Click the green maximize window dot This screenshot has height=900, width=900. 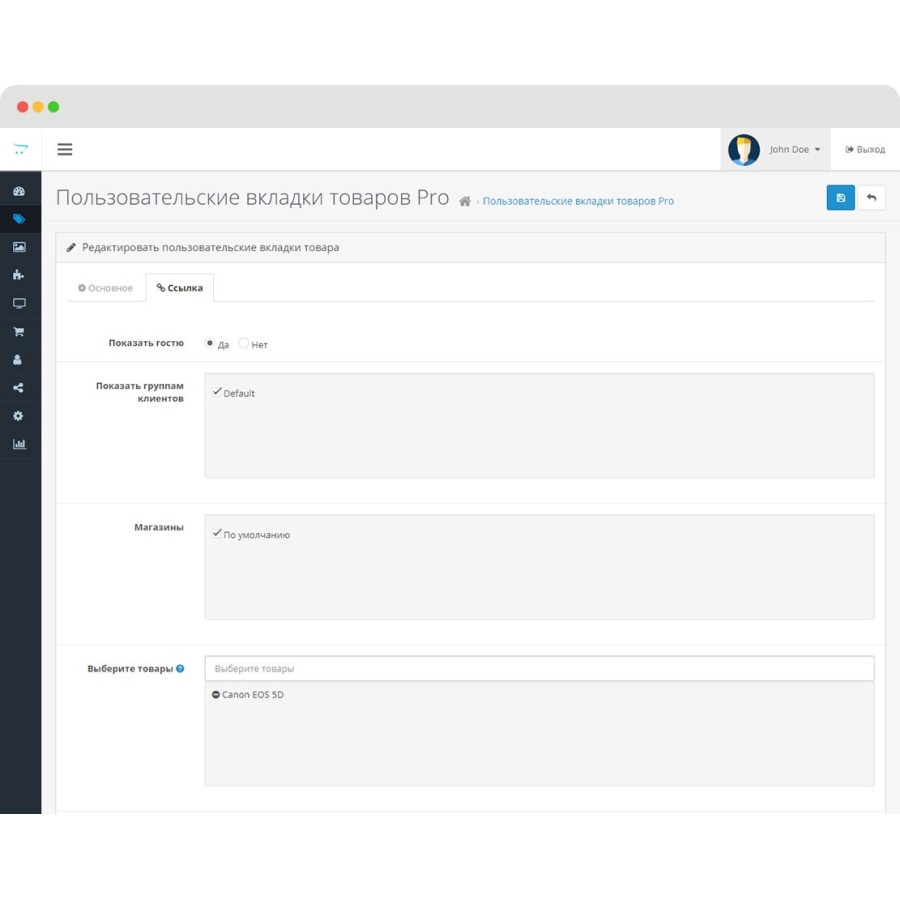53,107
